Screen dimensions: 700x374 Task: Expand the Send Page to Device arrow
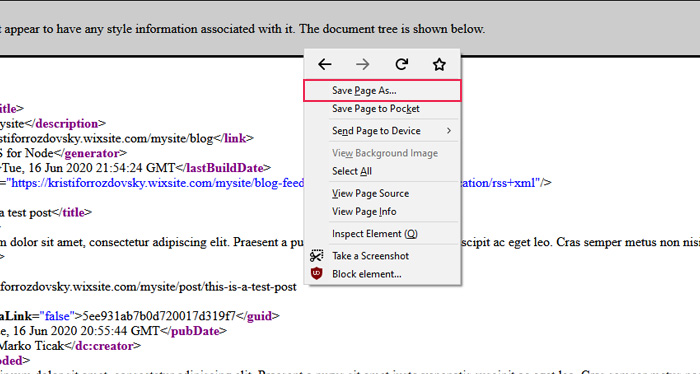coord(449,131)
